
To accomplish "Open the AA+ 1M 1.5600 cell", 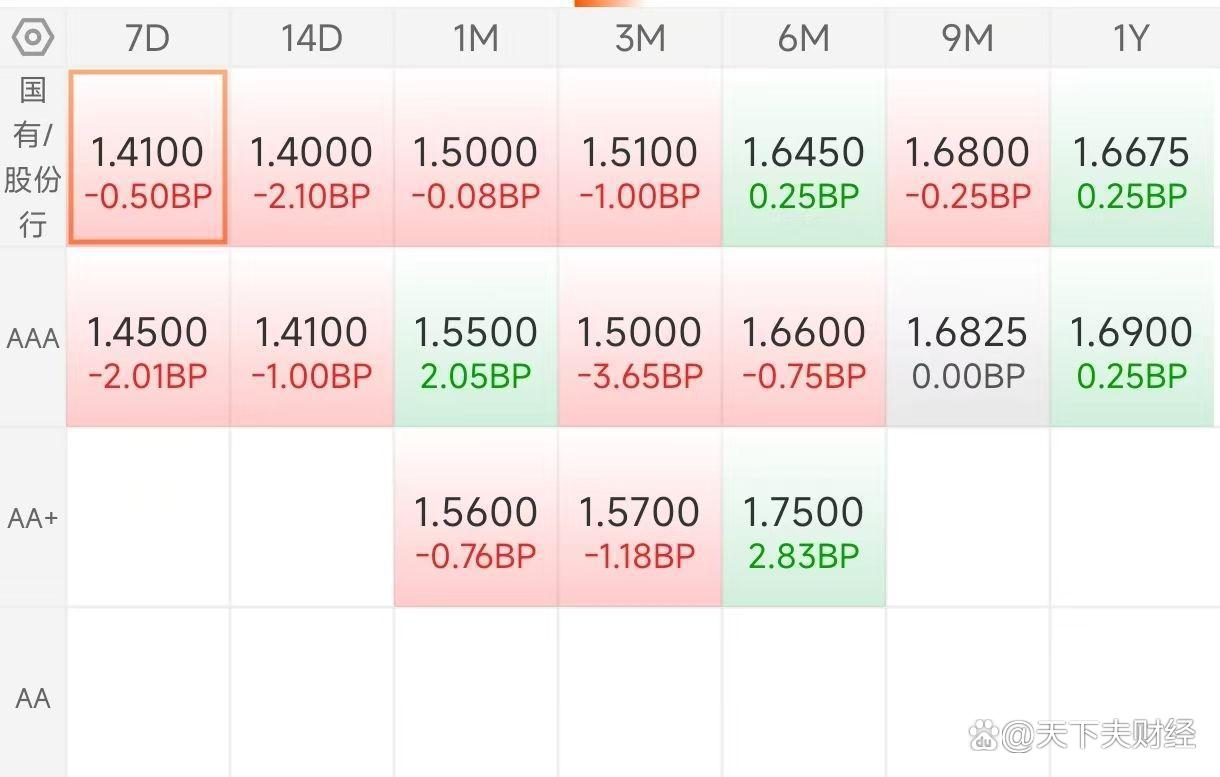I will tap(476, 518).
